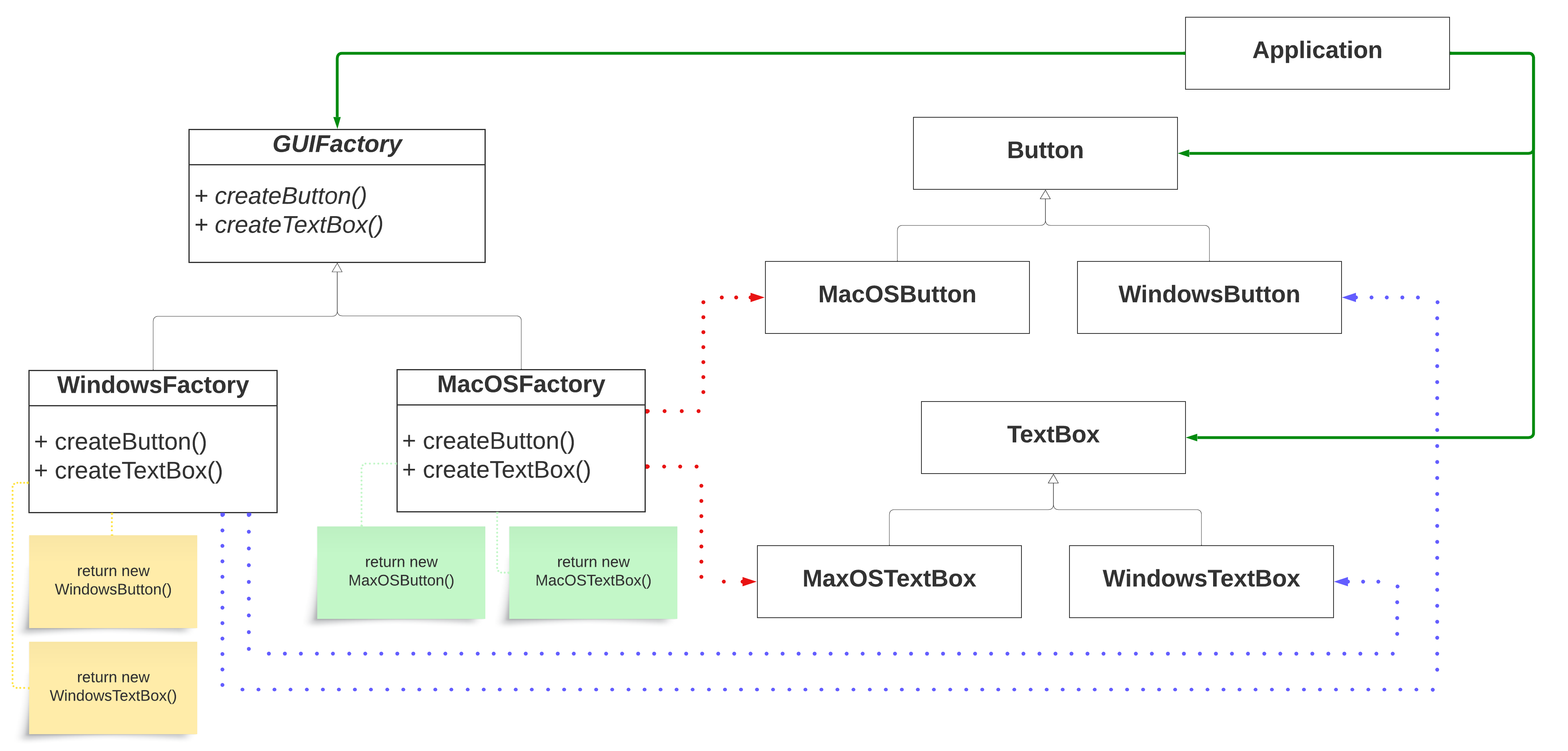Select the Button class box
1568x751 pixels.
(1045, 153)
